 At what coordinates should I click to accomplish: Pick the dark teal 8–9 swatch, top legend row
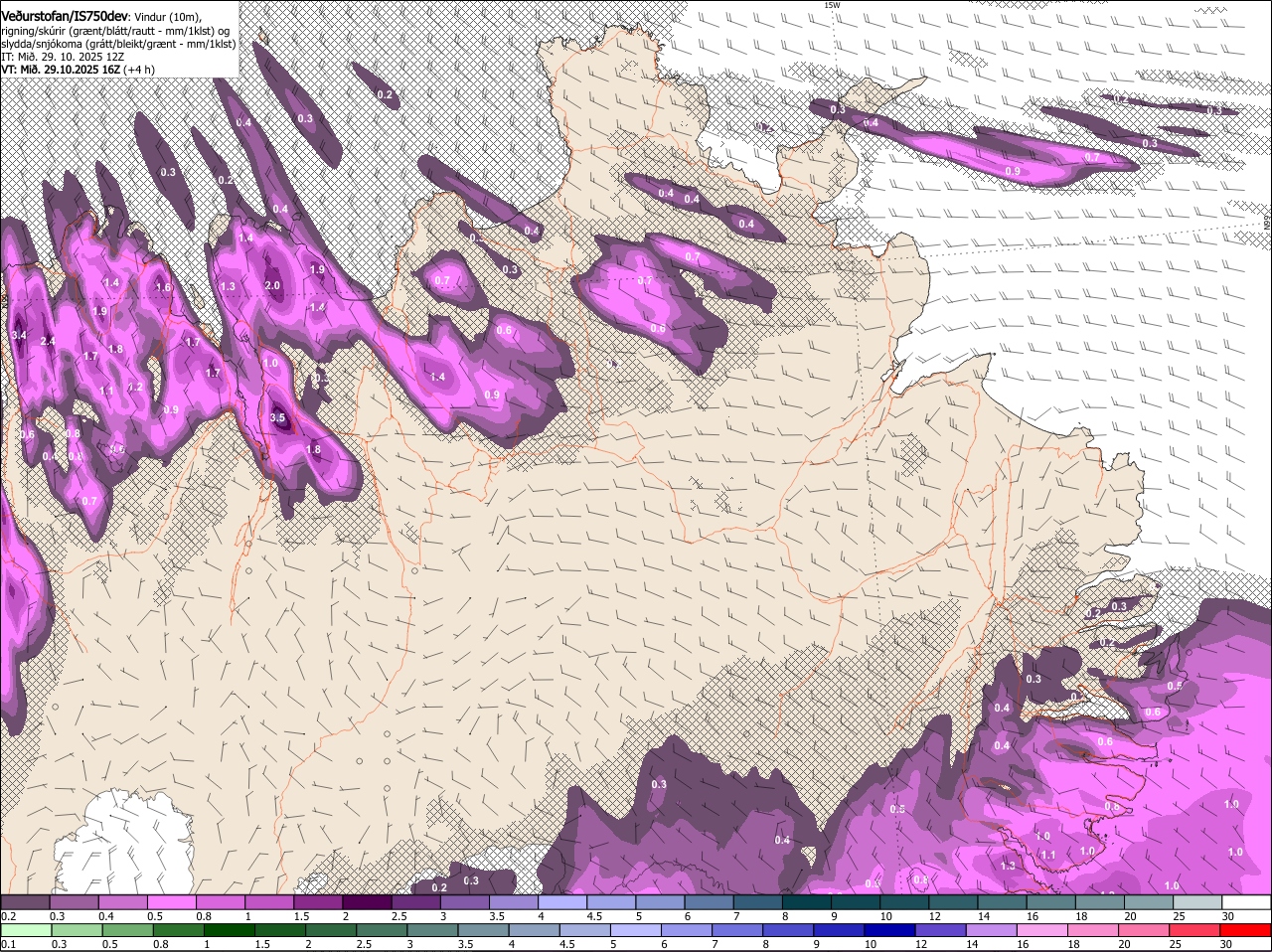coord(807,902)
